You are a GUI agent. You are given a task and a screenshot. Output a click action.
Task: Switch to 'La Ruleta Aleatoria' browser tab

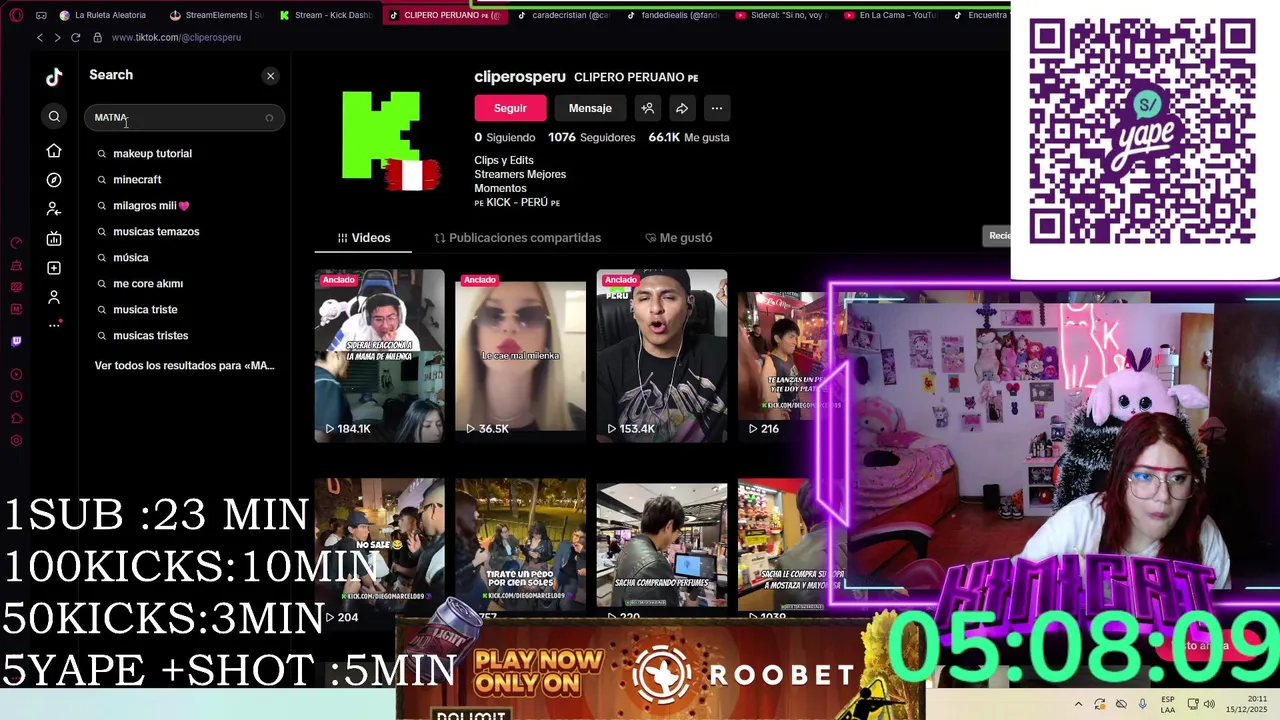(x=103, y=15)
